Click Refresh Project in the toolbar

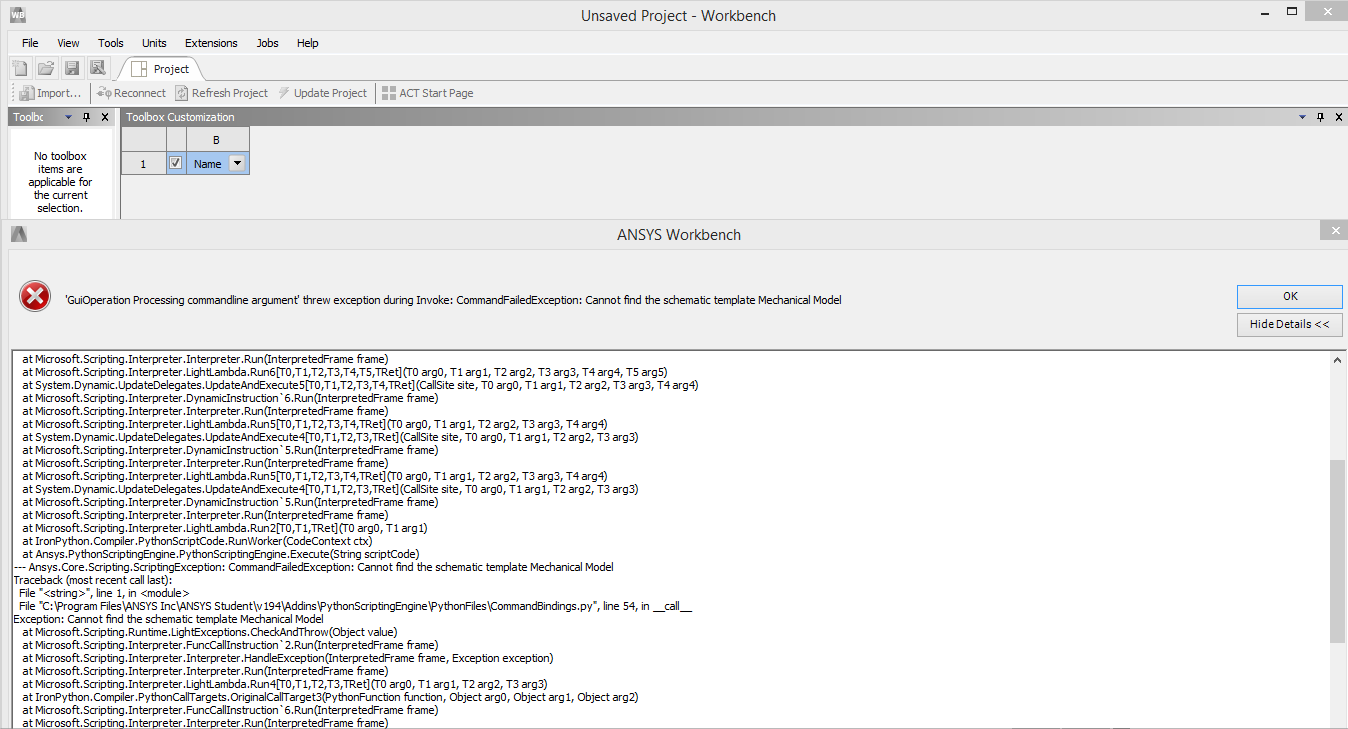(x=221, y=93)
